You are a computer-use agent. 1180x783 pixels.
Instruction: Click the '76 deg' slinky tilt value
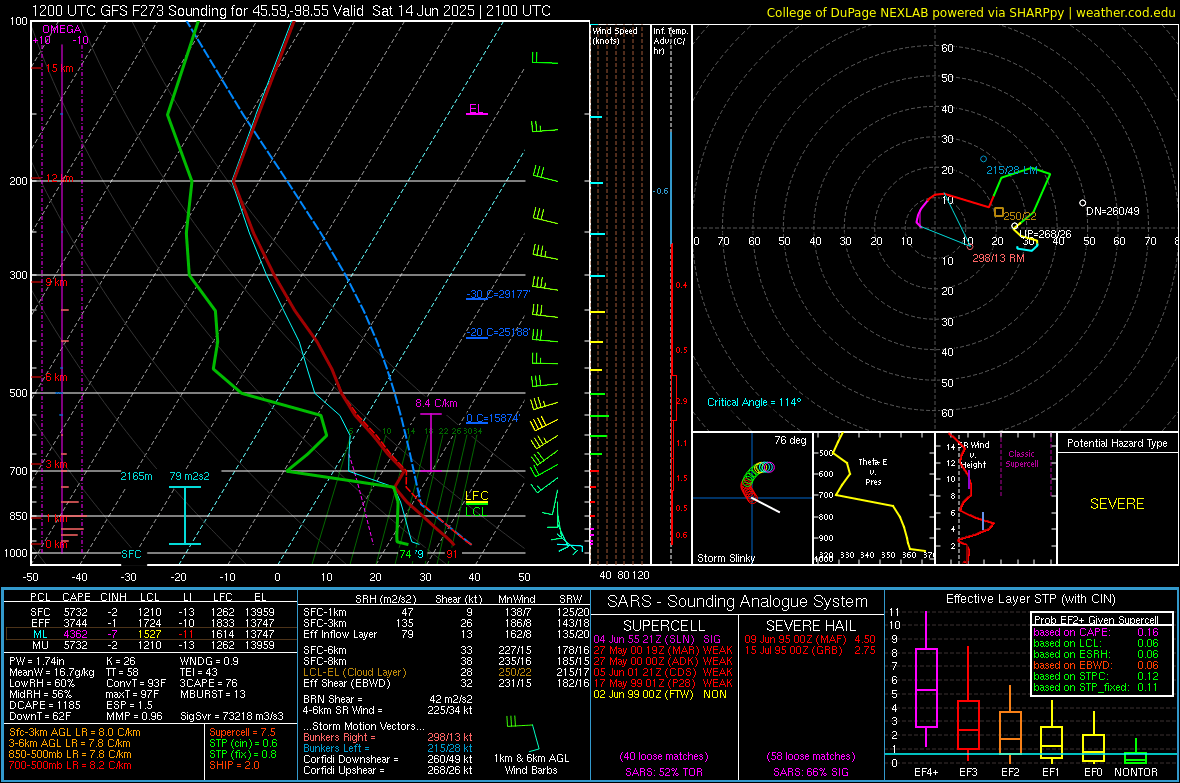(x=790, y=440)
